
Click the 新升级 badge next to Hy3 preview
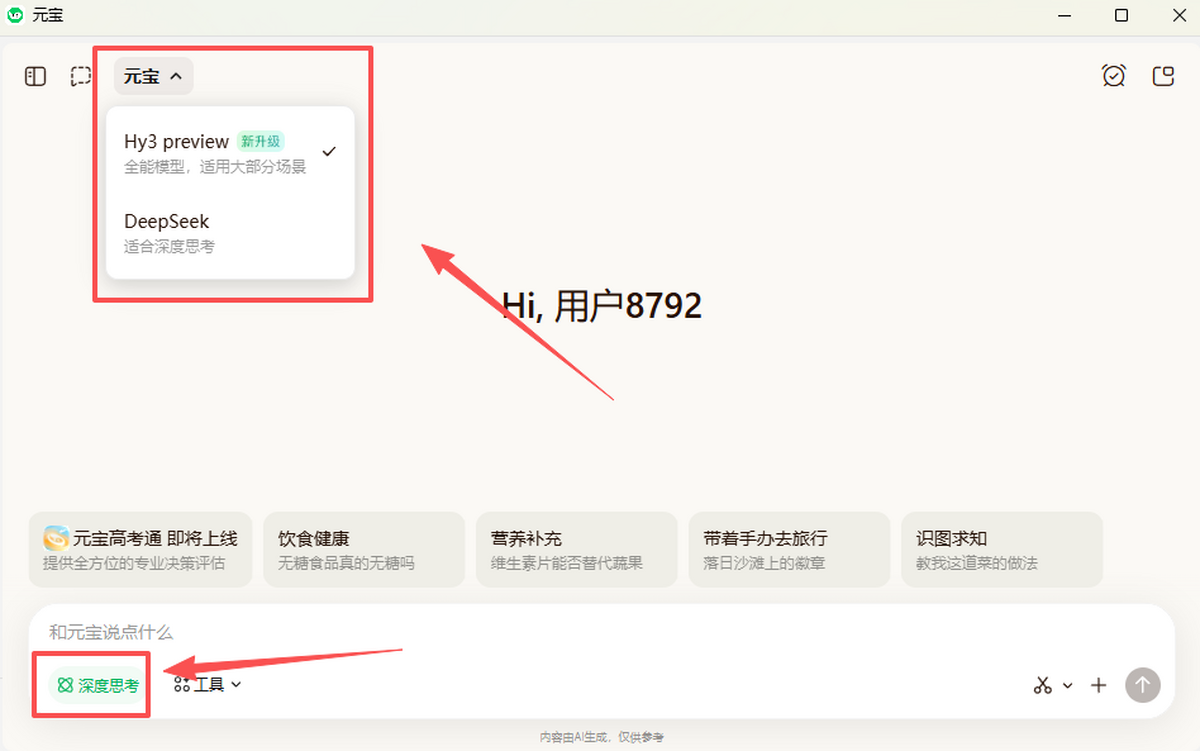point(262,142)
